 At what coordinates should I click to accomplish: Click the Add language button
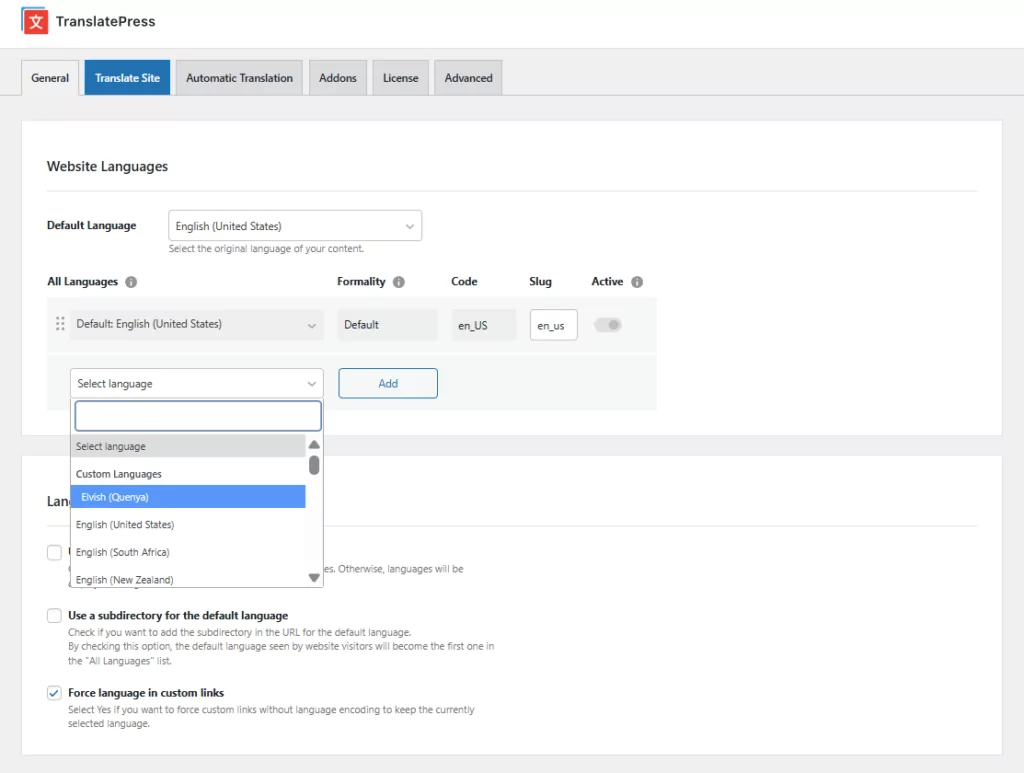tap(388, 383)
